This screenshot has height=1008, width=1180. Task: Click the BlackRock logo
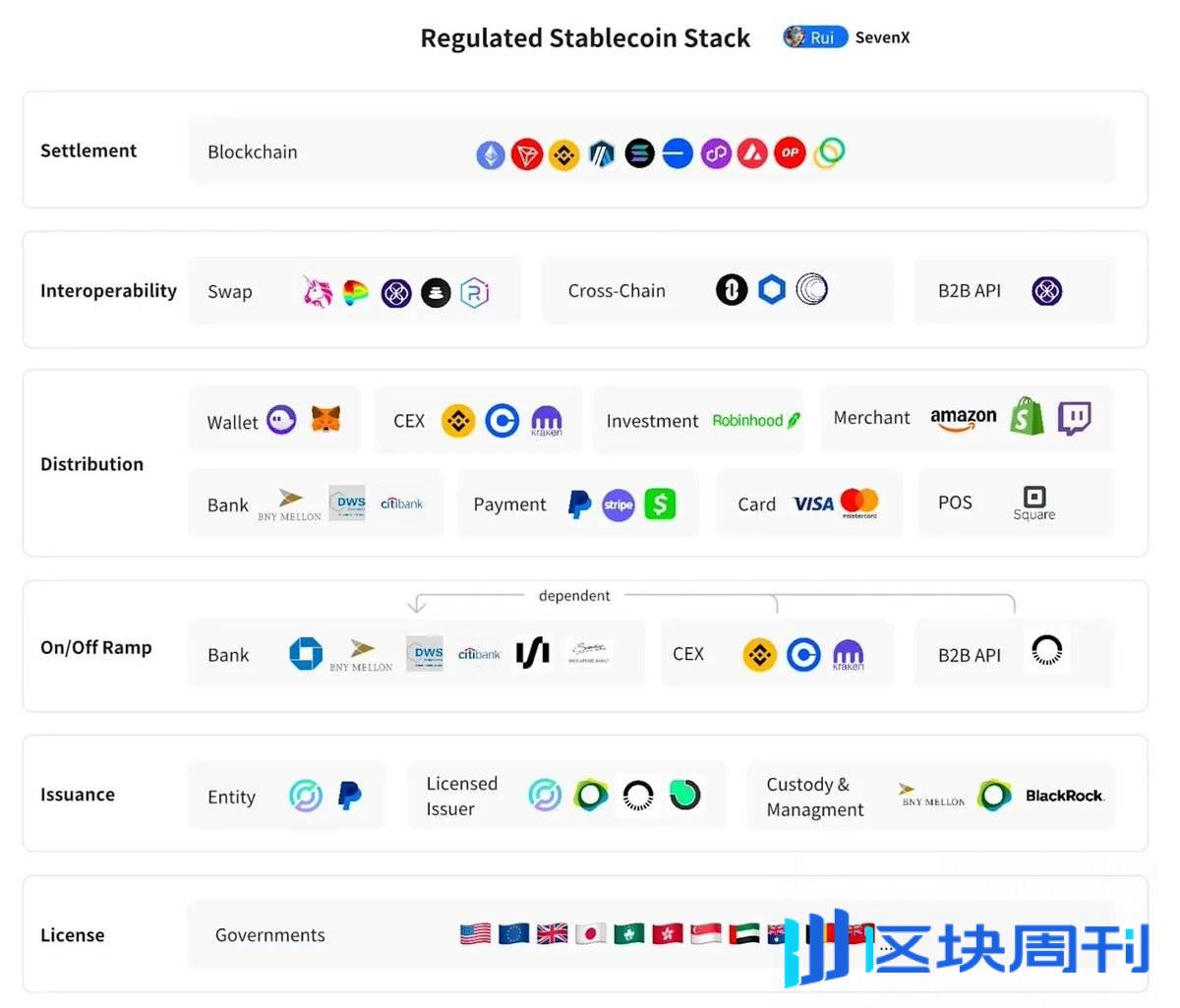tap(1065, 796)
